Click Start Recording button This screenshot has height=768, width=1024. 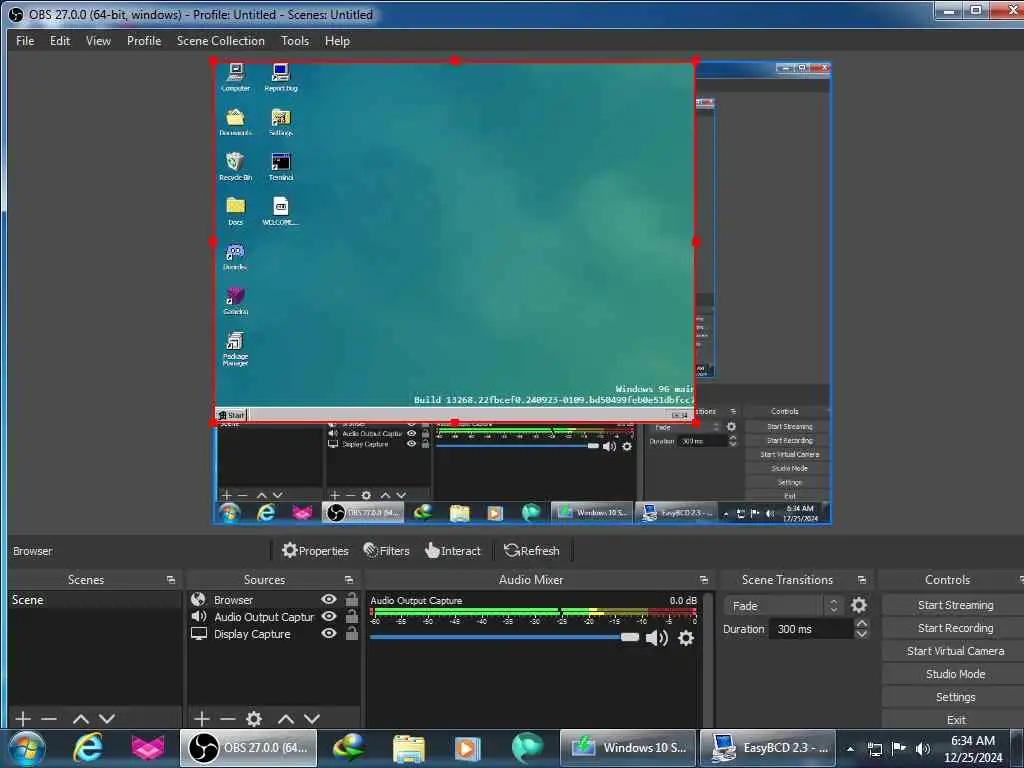tap(955, 628)
